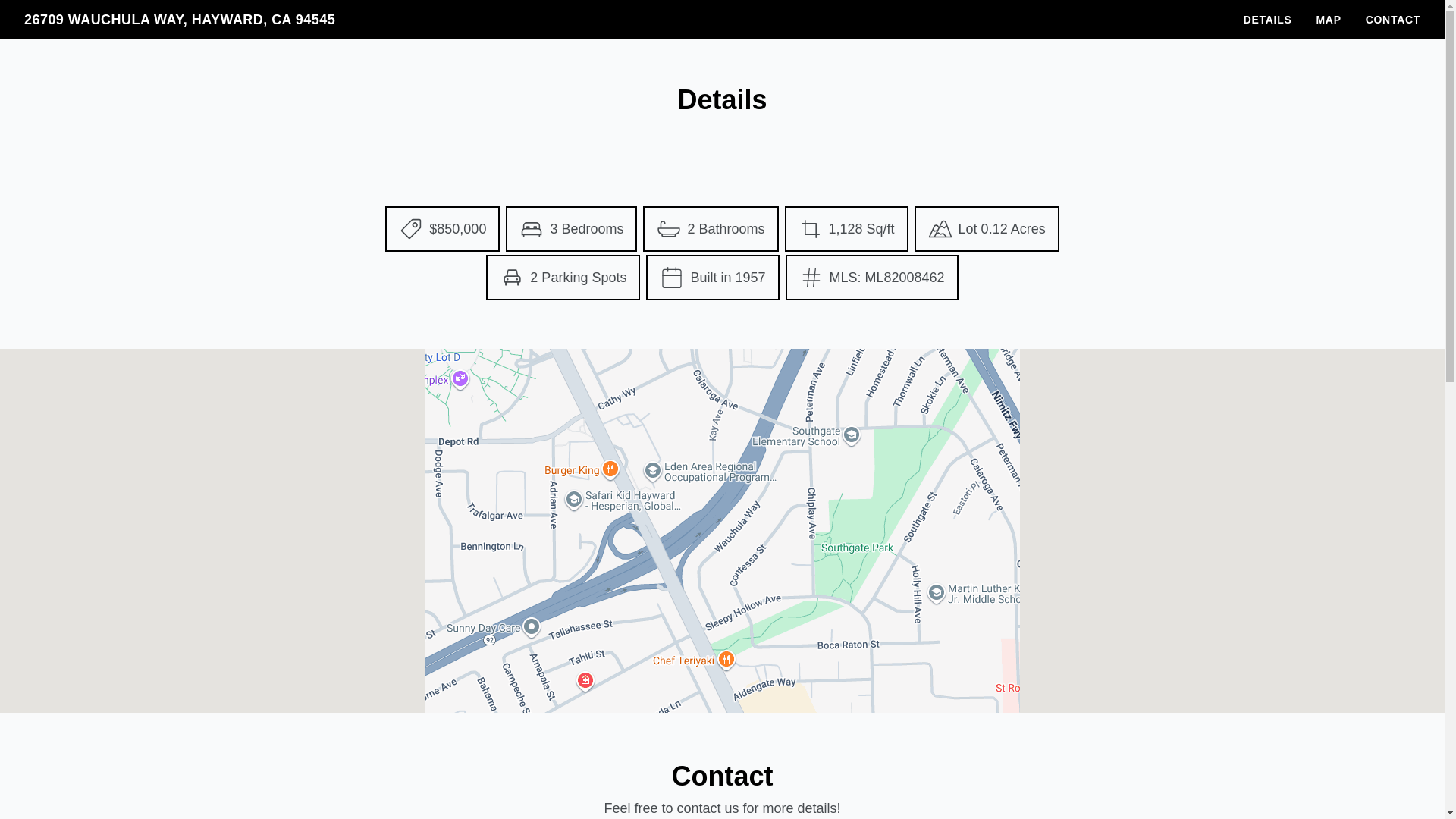
Task: Click the Trafalgar Ave label on map
Action: point(495,511)
